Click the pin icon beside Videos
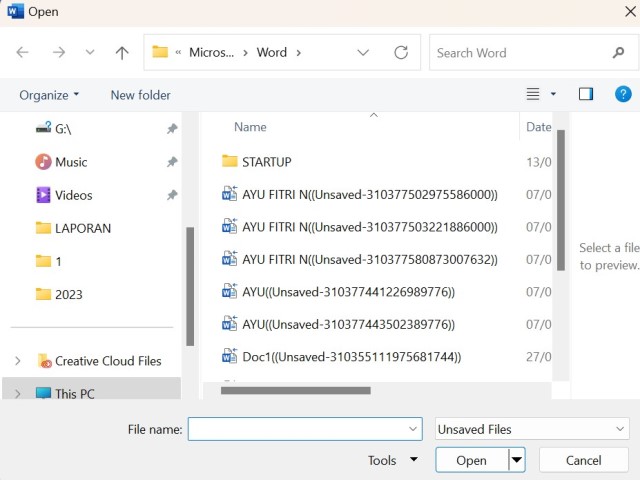This screenshot has height=480, width=640. 172,195
